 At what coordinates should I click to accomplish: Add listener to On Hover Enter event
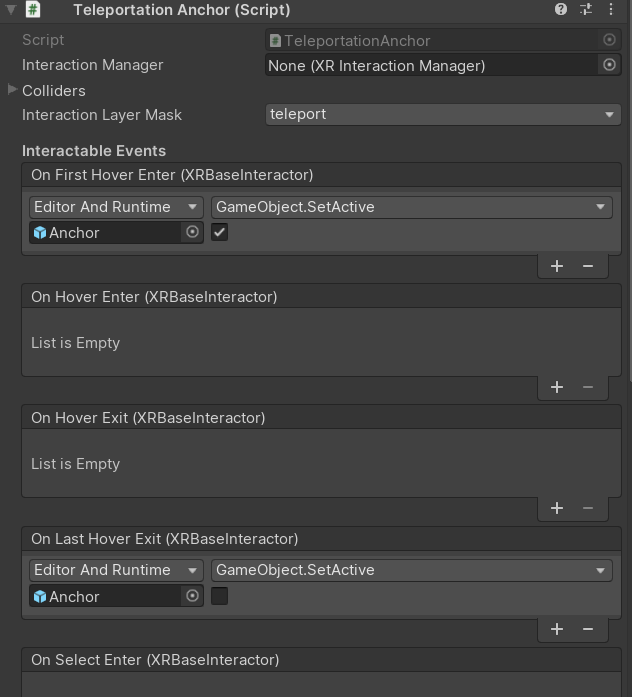point(557,387)
